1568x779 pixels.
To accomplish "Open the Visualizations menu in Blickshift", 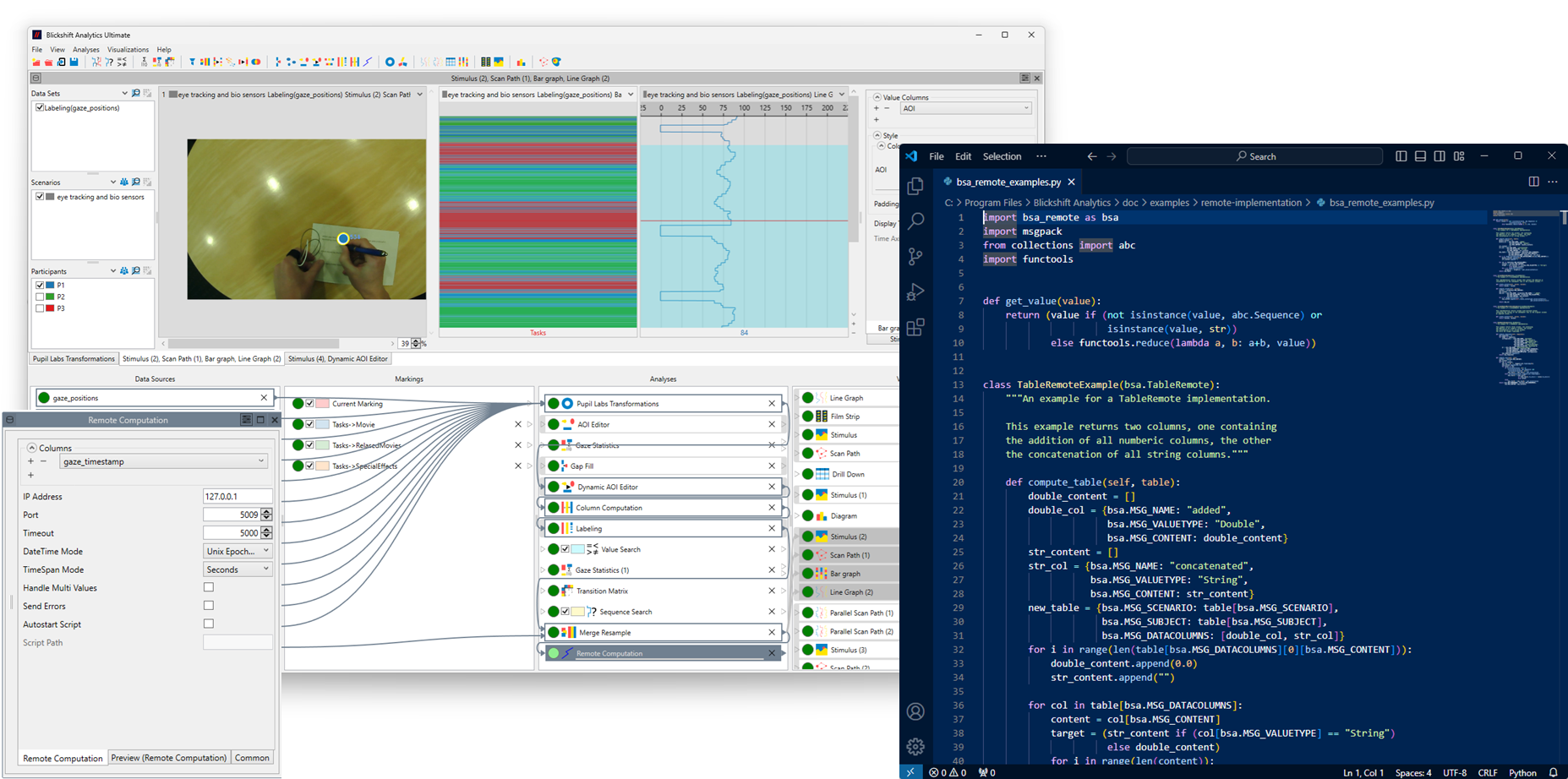I will point(128,50).
